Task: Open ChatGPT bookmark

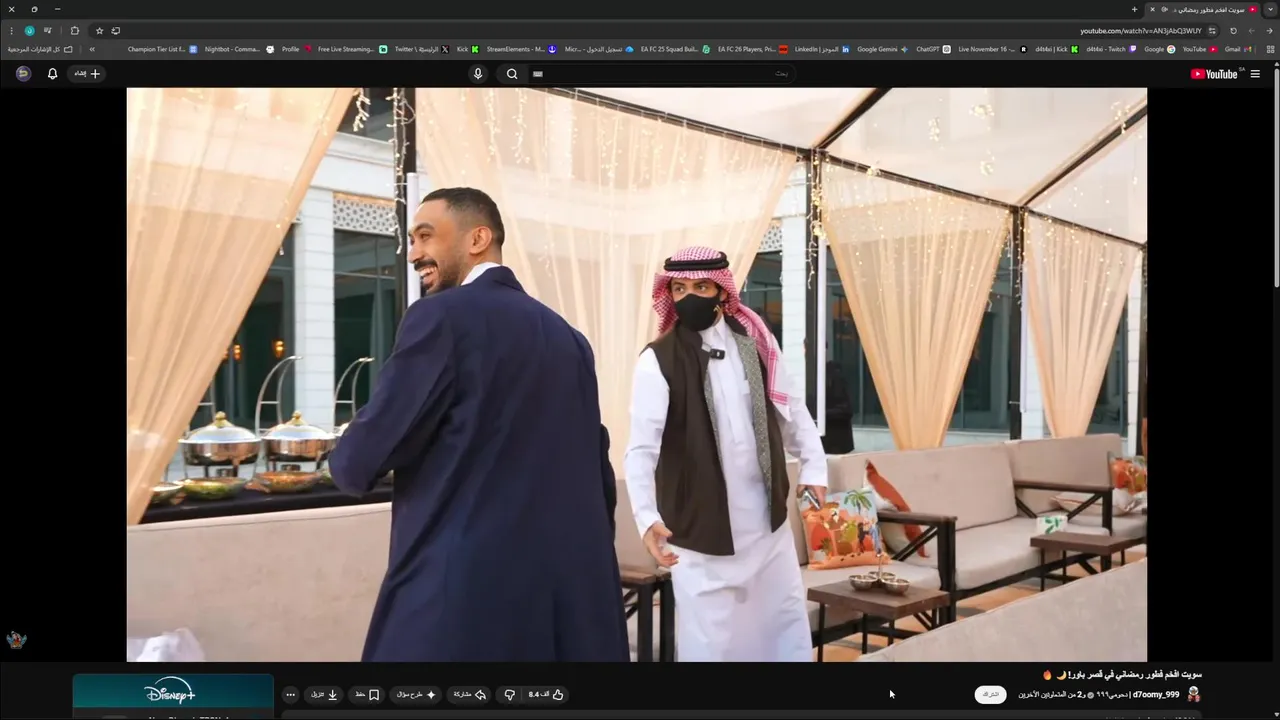Action: 933,49
